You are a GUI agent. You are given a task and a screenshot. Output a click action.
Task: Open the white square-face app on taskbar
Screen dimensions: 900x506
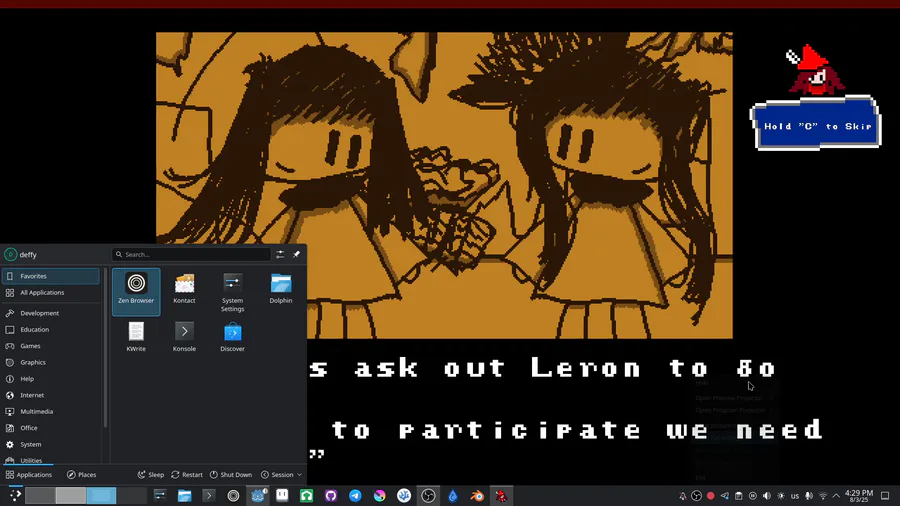point(282,496)
